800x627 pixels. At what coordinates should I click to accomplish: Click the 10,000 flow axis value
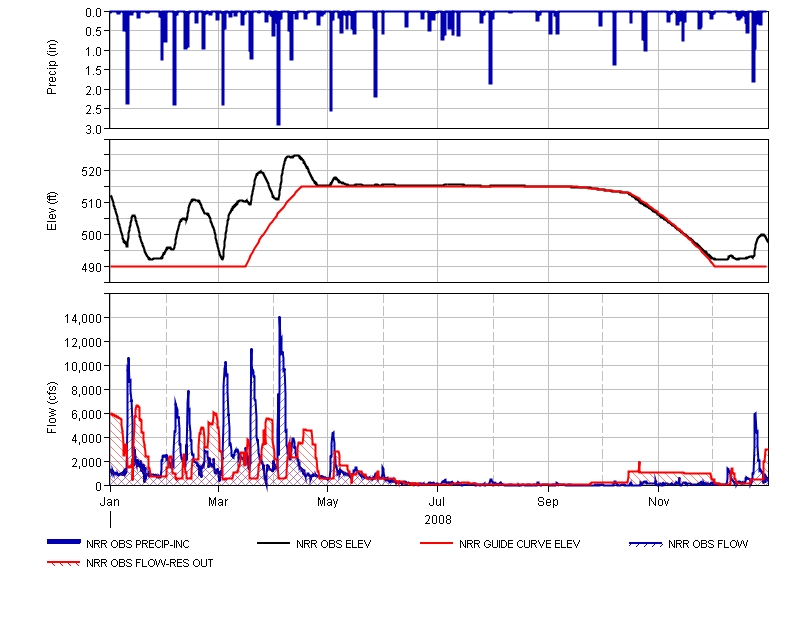pyautogui.click(x=83, y=367)
